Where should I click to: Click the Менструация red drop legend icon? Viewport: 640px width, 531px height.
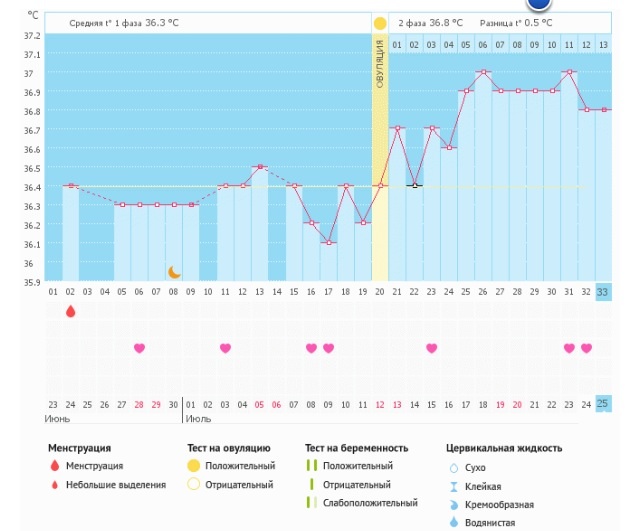tap(53, 466)
